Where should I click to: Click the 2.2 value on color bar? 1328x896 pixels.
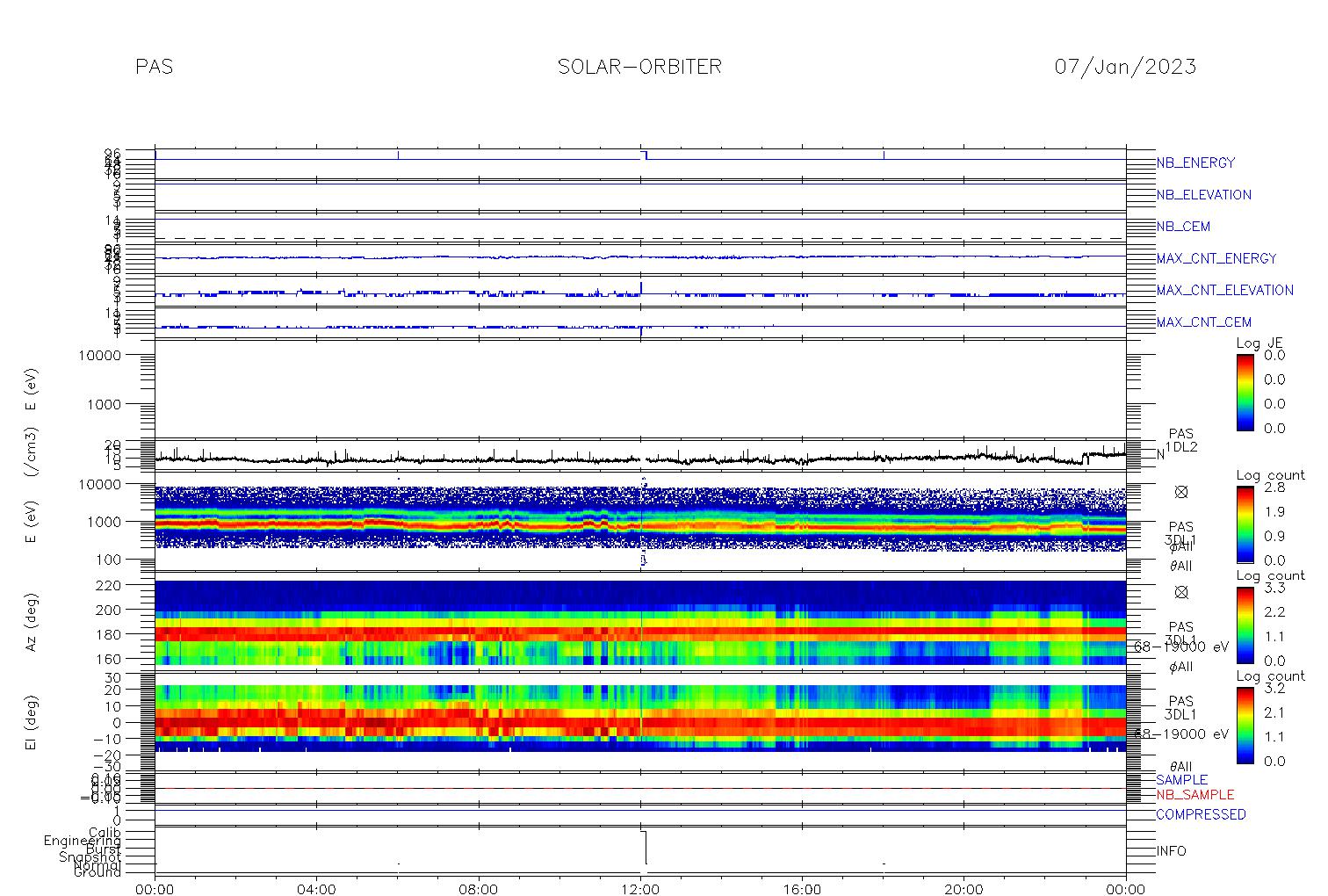1274,611
